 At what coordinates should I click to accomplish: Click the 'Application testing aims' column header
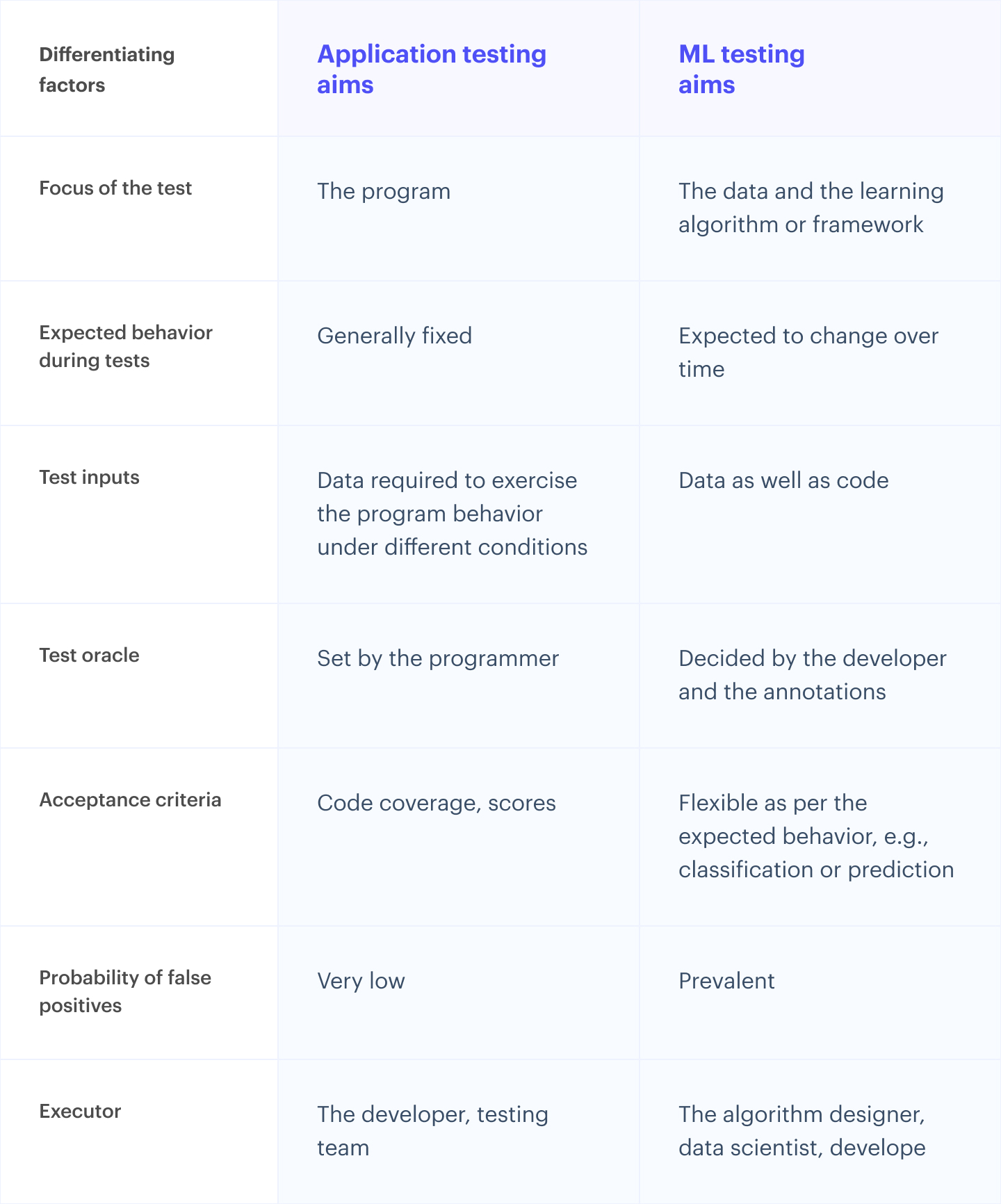tap(432, 69)
